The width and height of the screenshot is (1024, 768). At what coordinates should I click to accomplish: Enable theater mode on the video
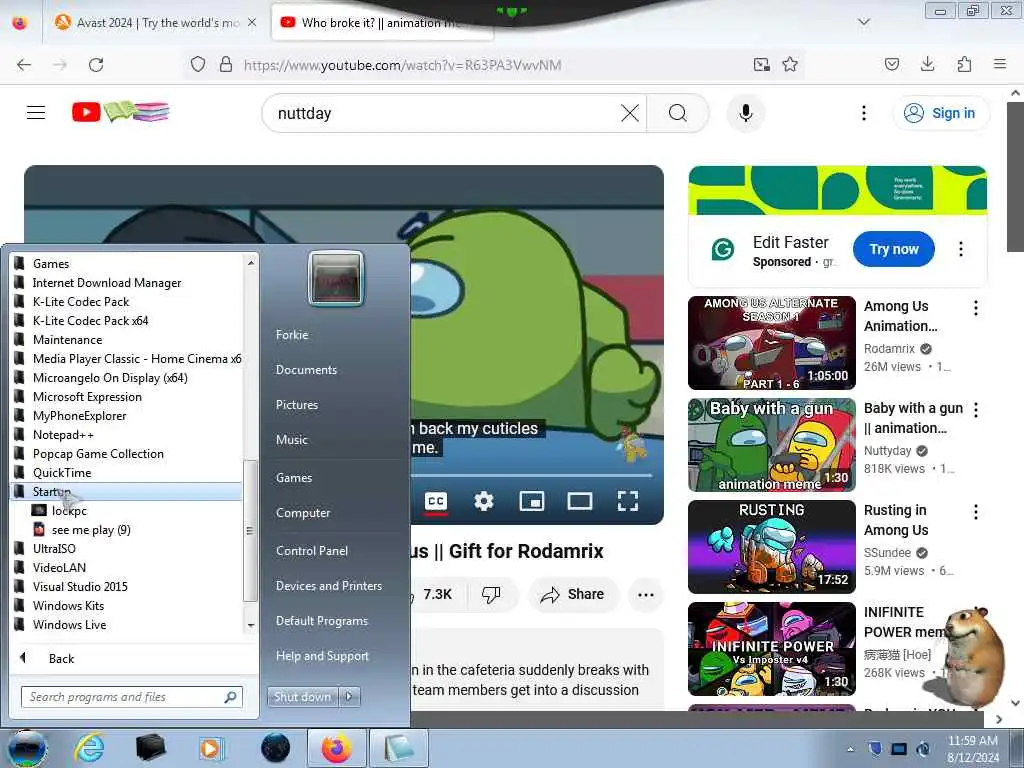coord(579,502)
